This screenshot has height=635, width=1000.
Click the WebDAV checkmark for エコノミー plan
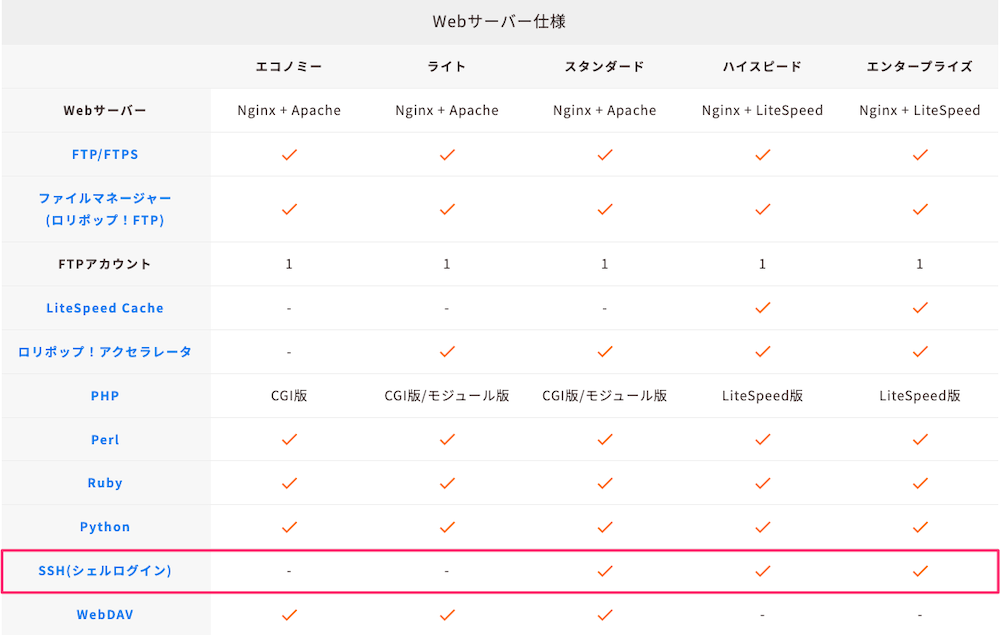(289, 614)
